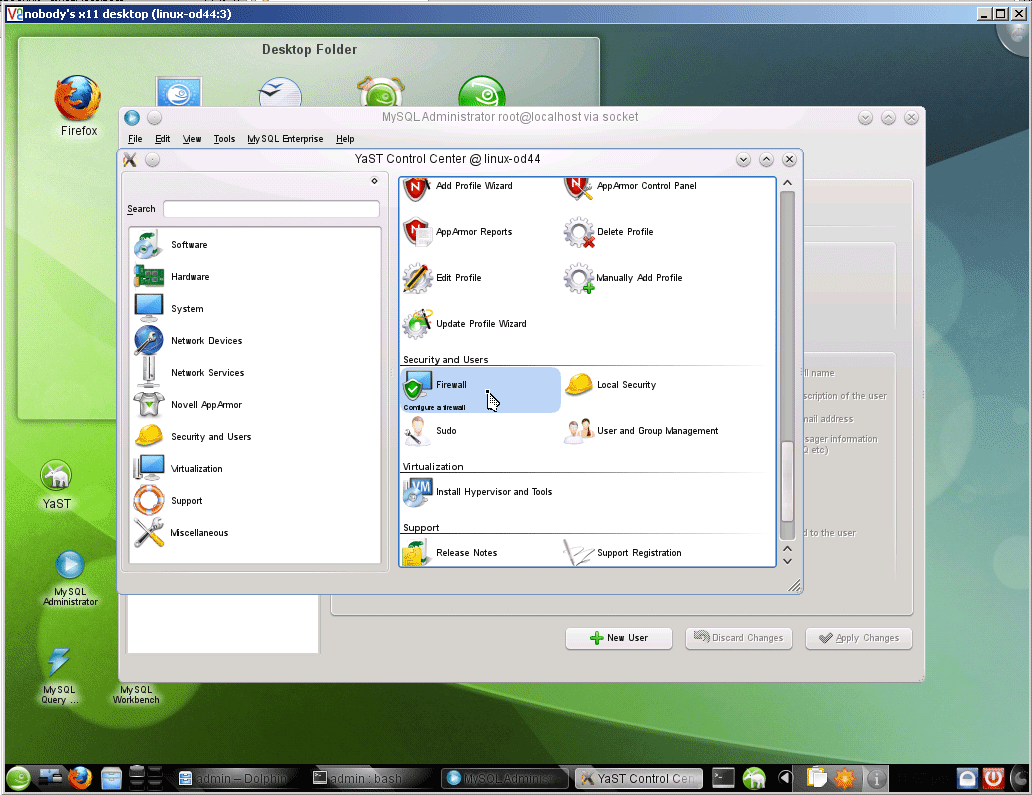Open Local Security module
This screenshot has width=1032, height=795.
[x=611, y=385]
